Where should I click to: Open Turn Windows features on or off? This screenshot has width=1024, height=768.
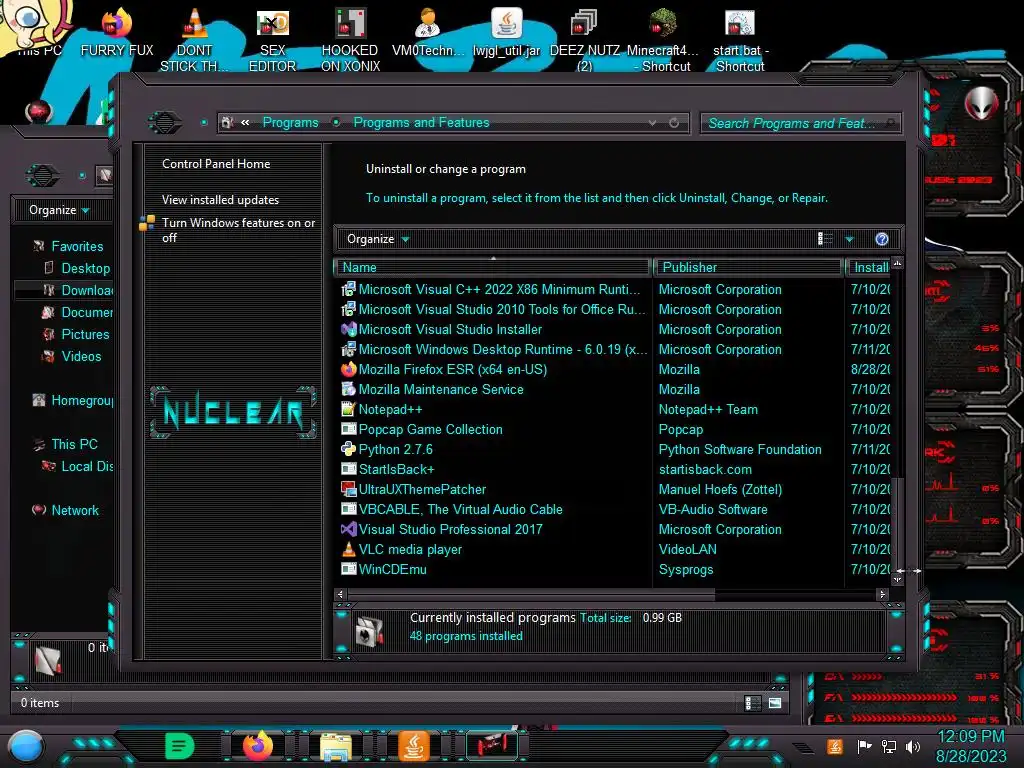click(238, 230)
